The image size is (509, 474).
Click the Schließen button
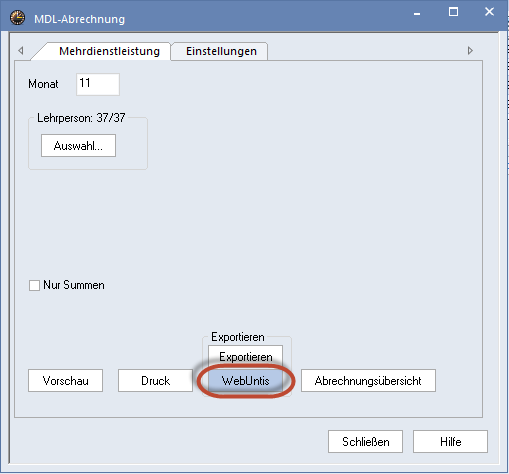(x=365, y=442)
